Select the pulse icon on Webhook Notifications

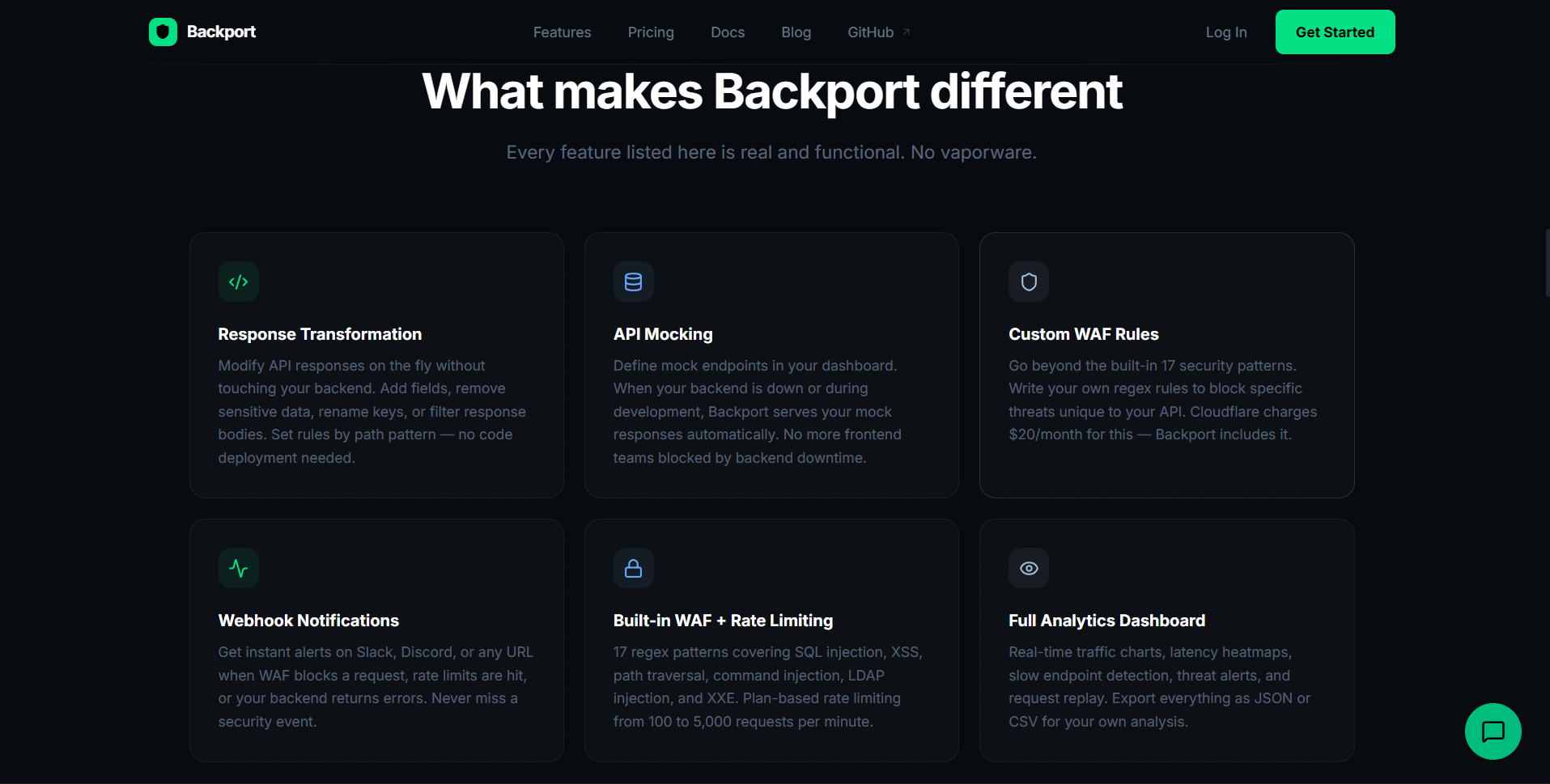(x=238, y=567)
